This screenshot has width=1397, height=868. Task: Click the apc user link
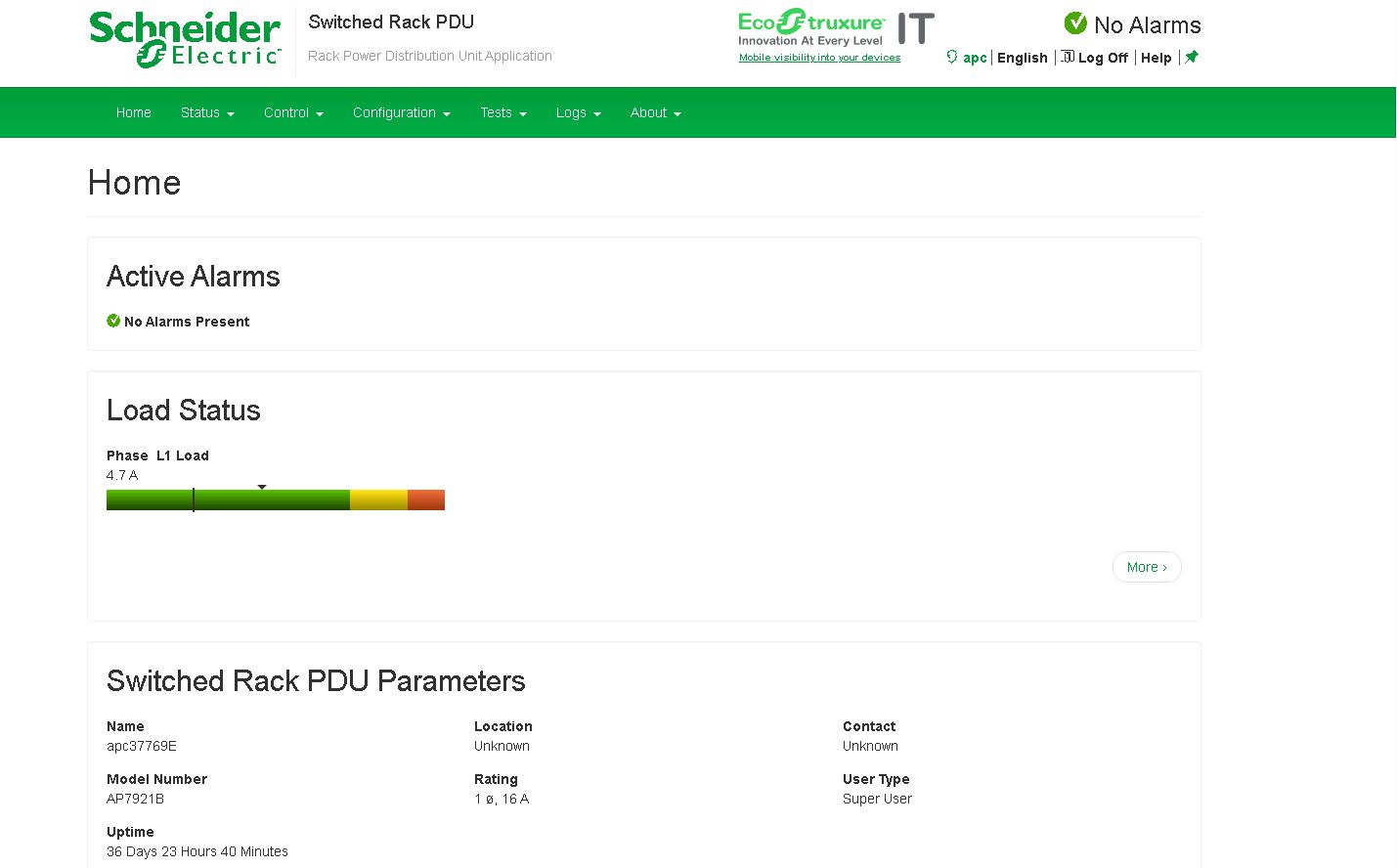[x=975, y=58]
